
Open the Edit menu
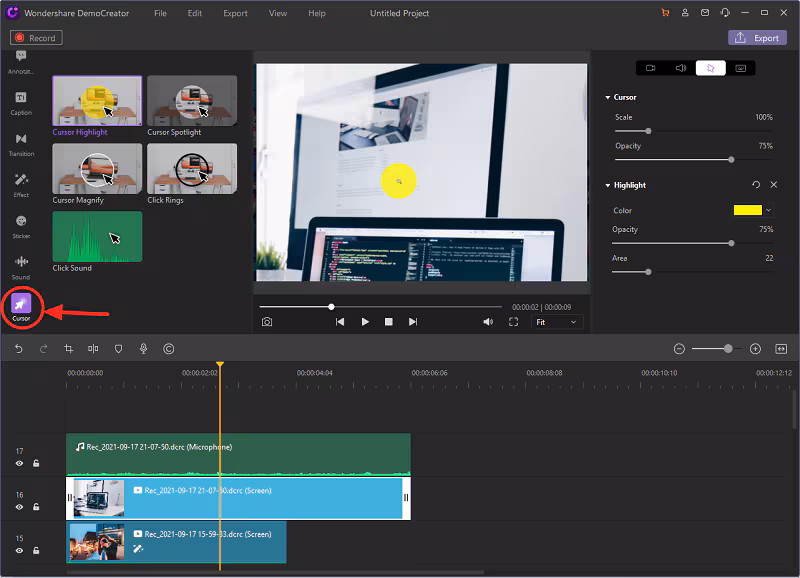pos(194,13)
